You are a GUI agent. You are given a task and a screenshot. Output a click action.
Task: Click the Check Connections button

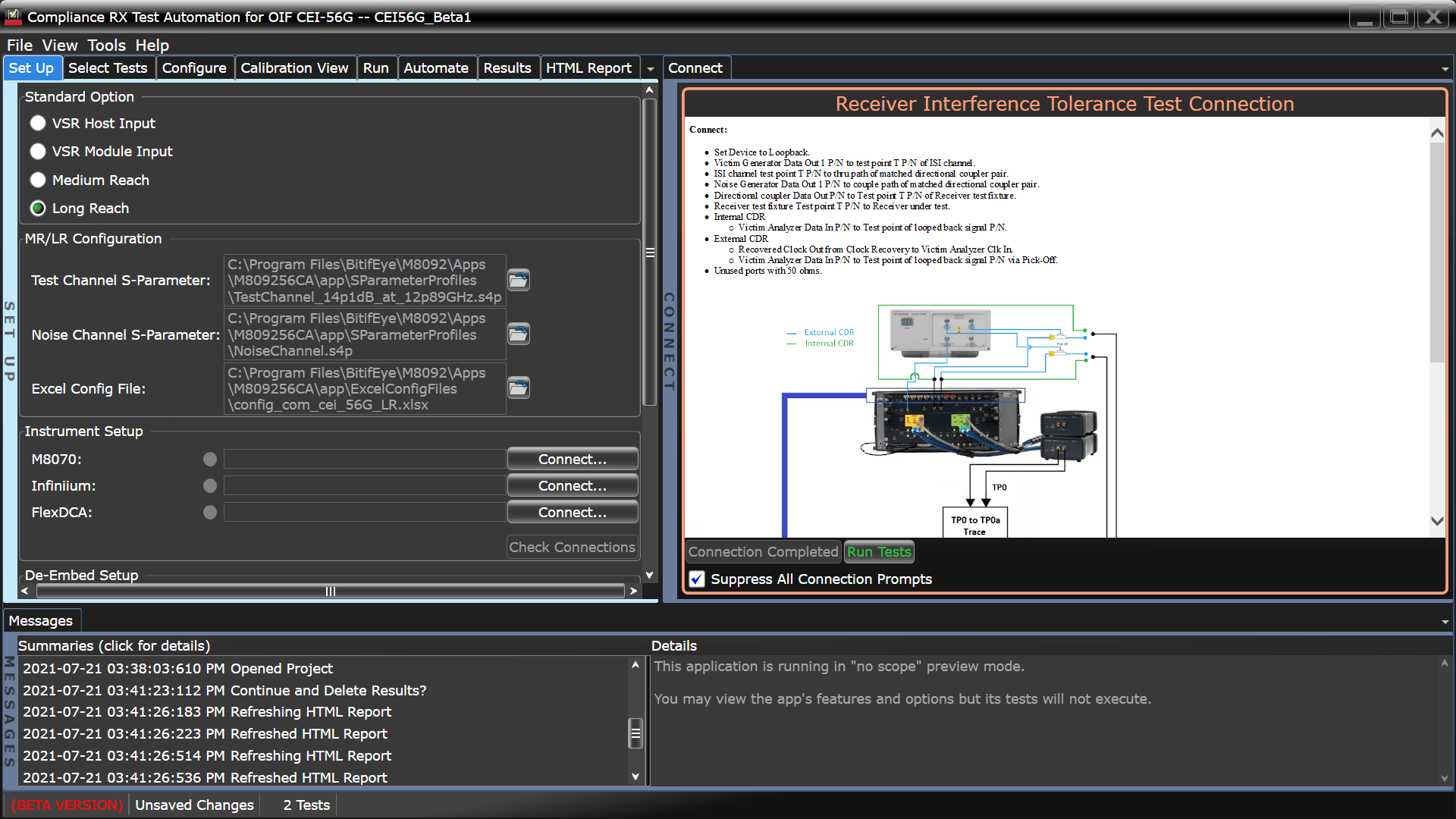572,547
